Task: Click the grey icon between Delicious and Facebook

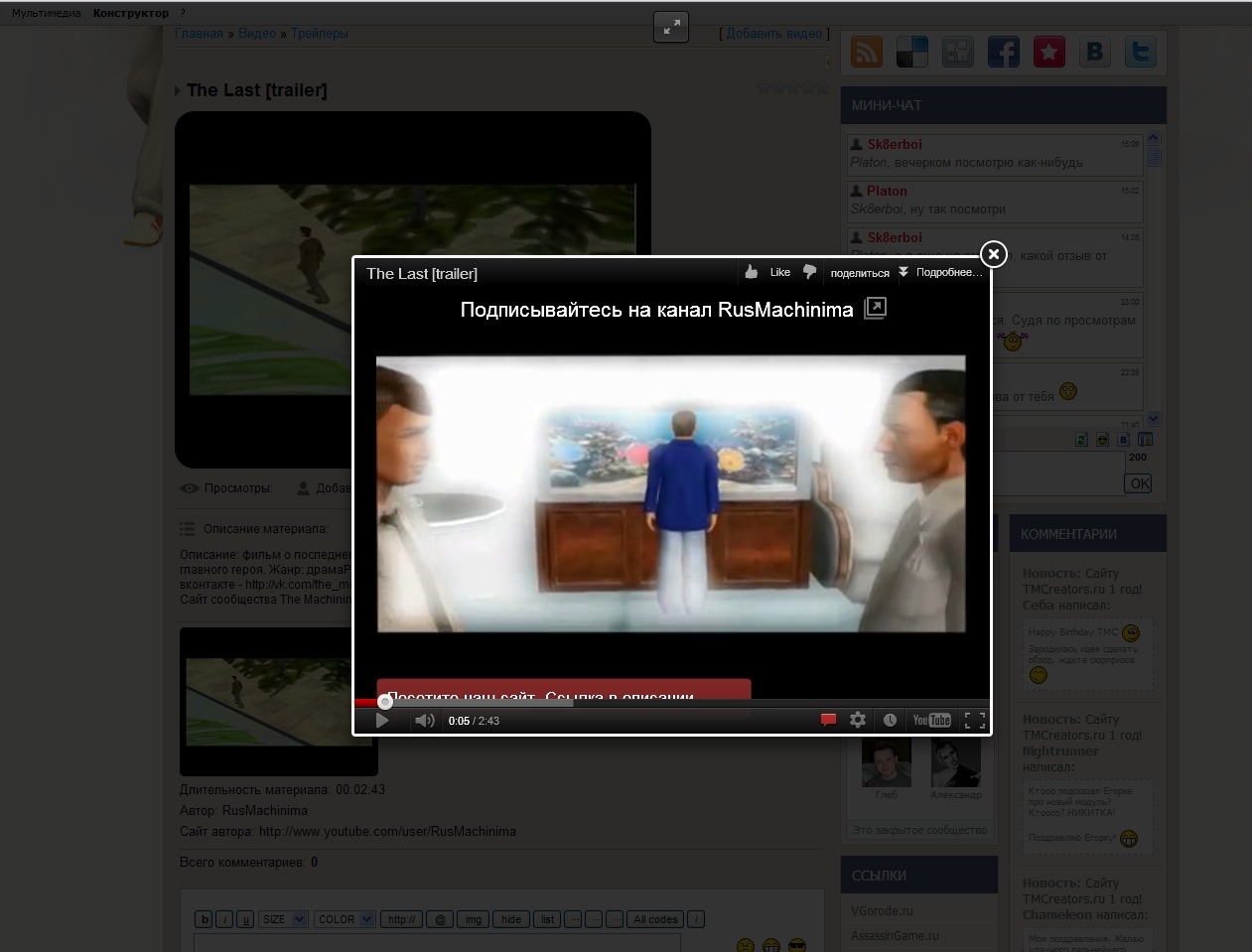Action: [x=958, y=52]
